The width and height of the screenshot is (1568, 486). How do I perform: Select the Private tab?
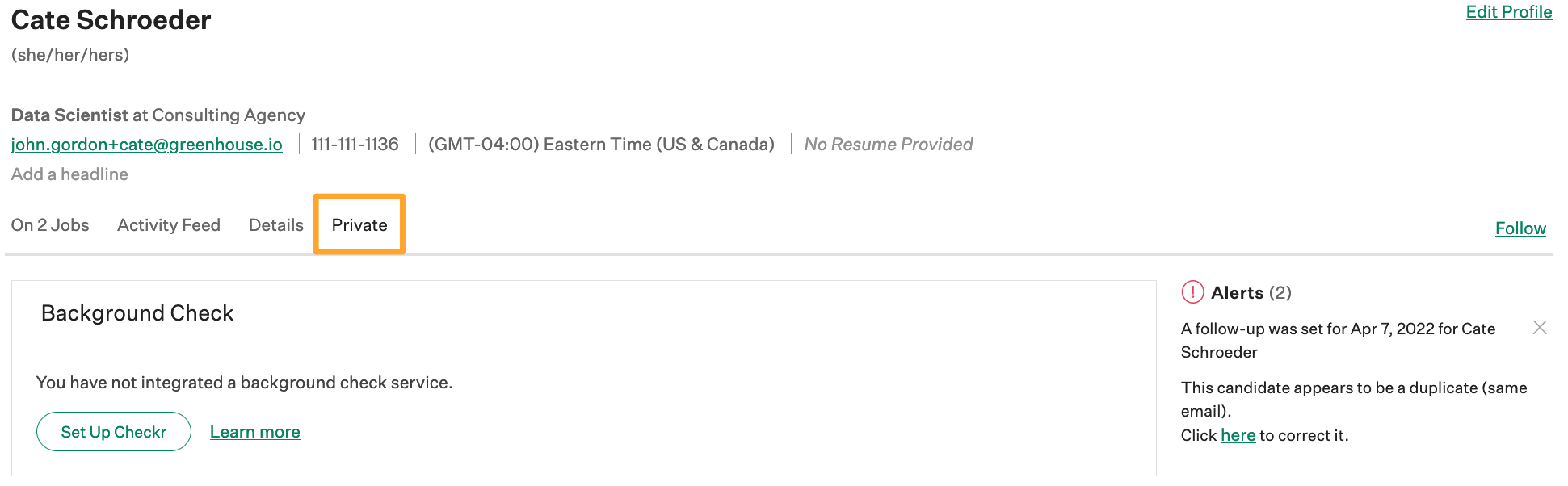(x=359, y=225)
